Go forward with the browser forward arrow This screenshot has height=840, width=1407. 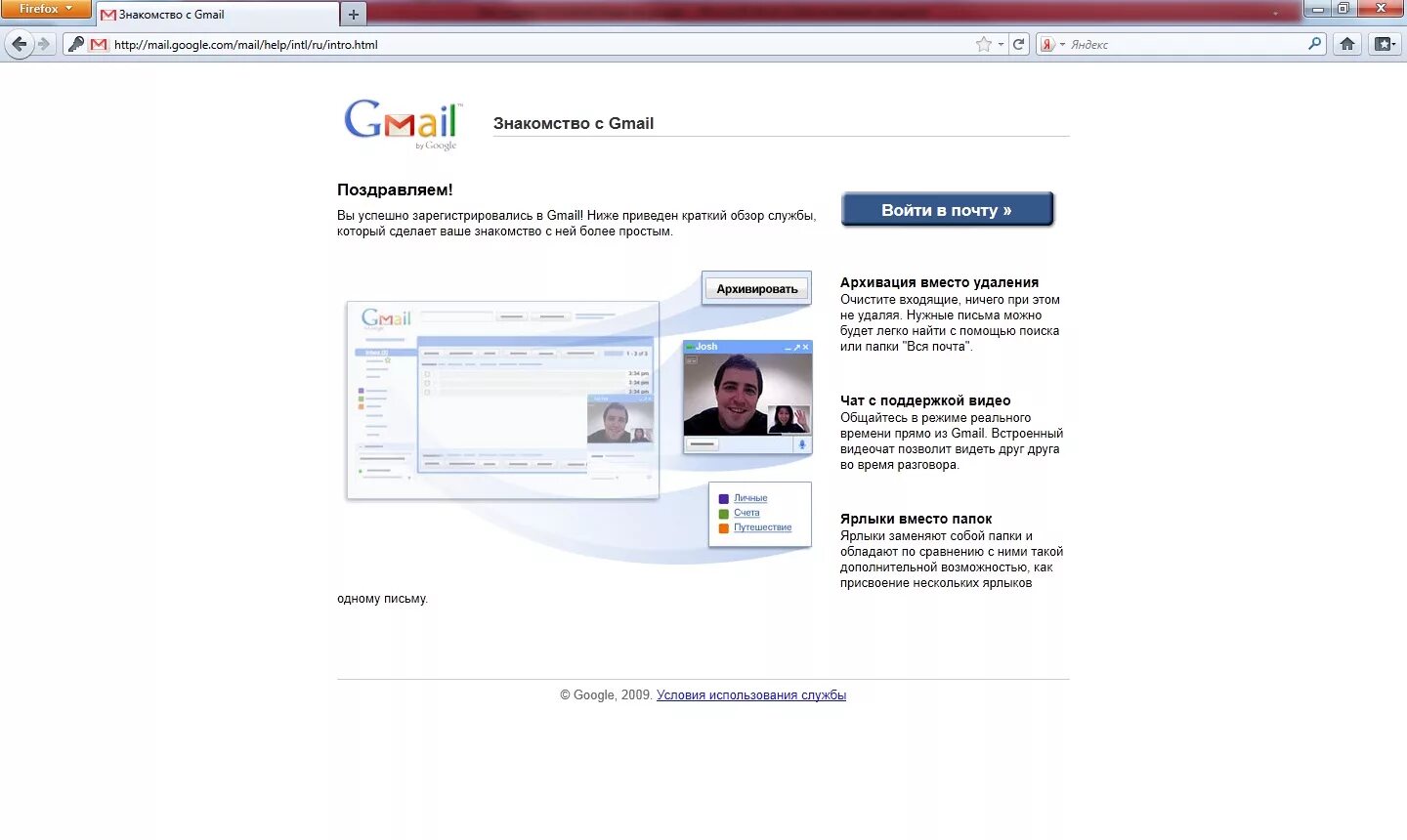pos(44,44)
